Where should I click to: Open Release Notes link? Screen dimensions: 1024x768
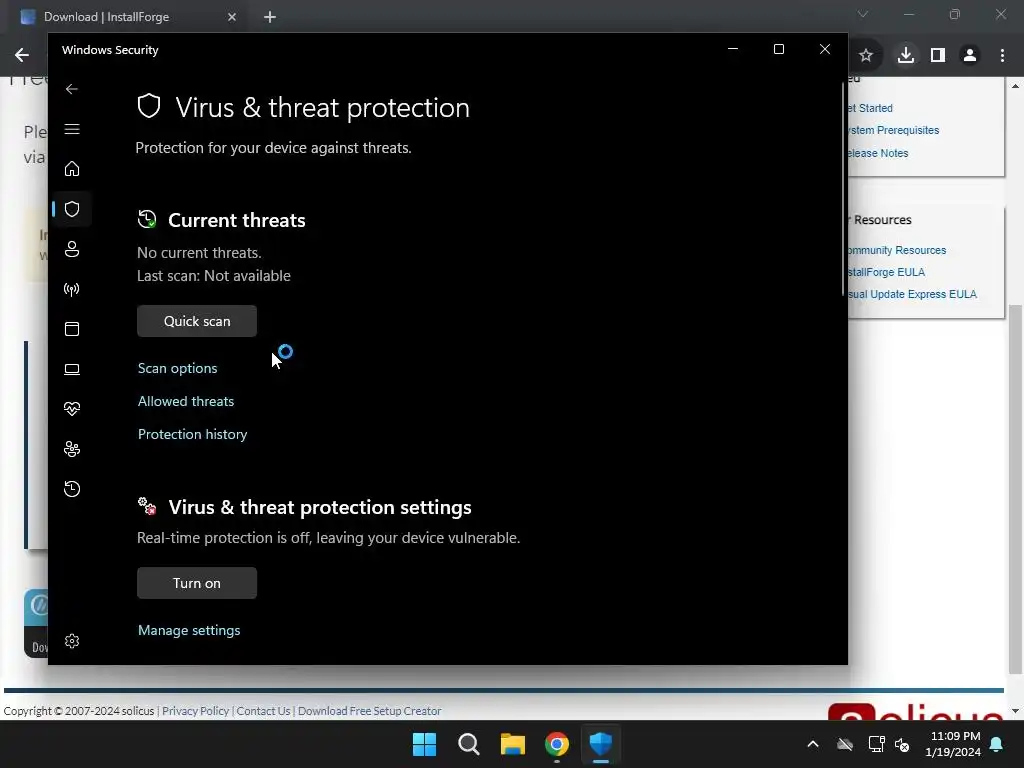coord(878,153)
